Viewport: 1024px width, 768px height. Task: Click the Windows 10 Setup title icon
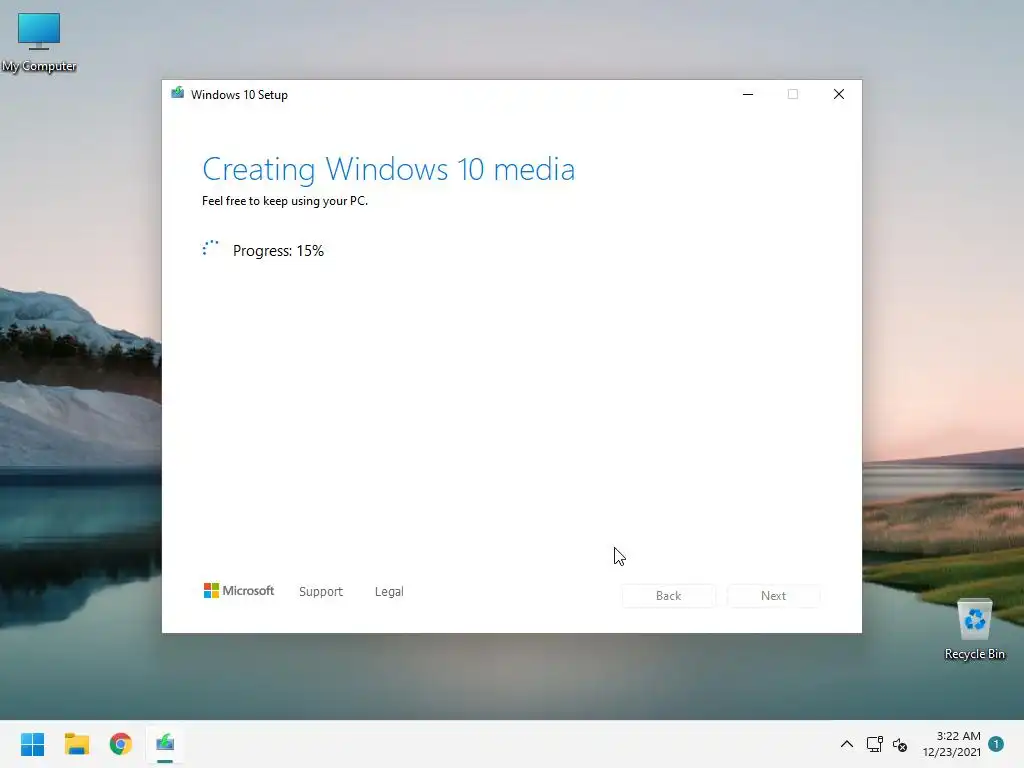177,93
